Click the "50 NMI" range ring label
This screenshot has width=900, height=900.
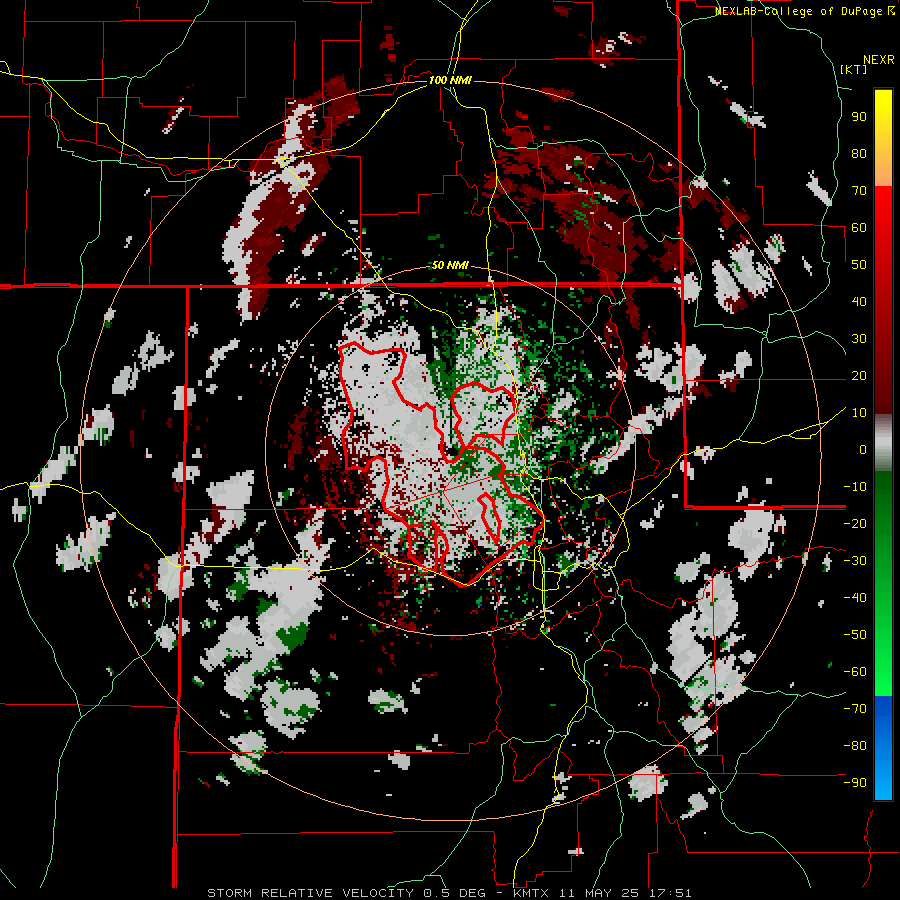(x=450, y=265)
